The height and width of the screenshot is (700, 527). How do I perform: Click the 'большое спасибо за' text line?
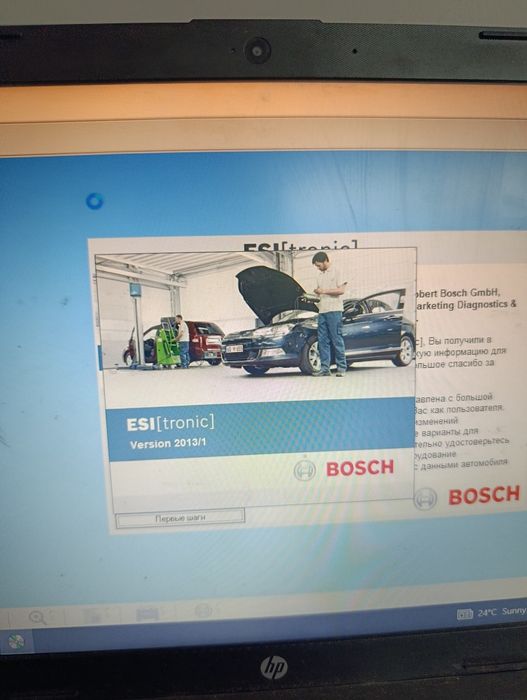pyautogui.click(x=454, y=363)
